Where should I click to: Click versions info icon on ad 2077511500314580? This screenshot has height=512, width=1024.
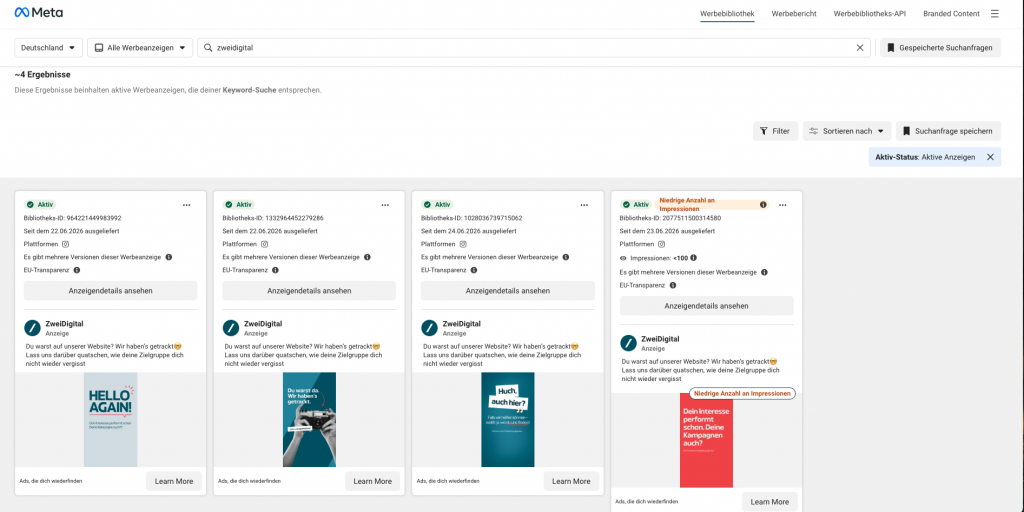[764, 272]
